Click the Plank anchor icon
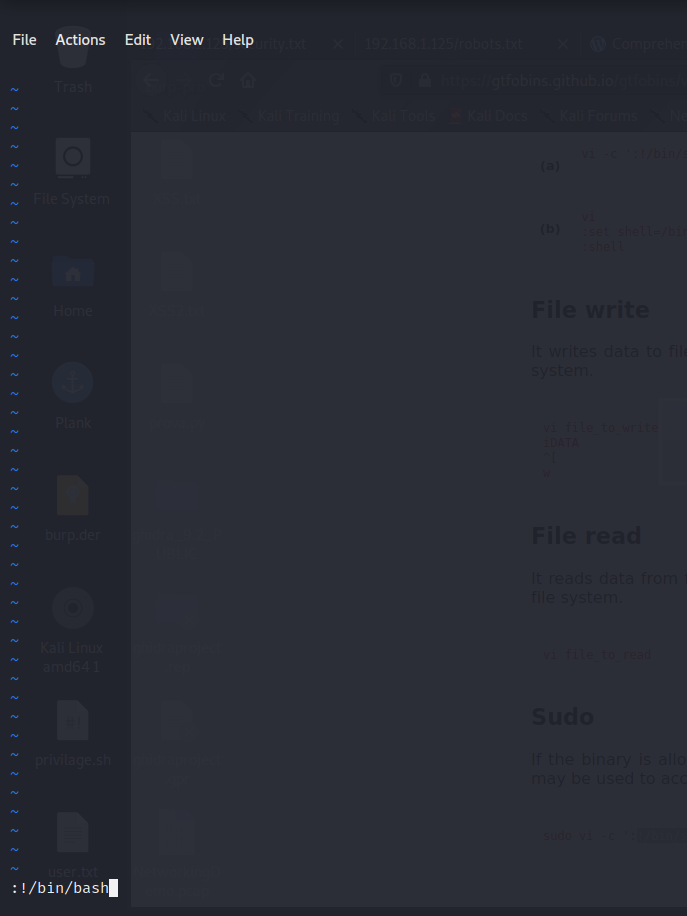The width and height of the screenshot is (687, 916). tap(73, 384)
